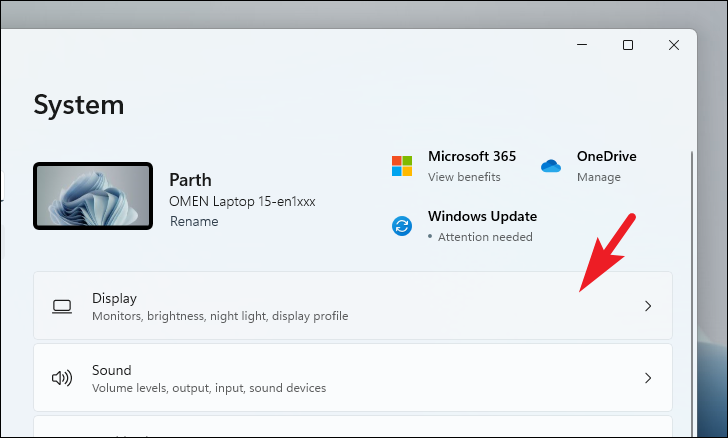Close the Settings window
This screenshot has height=438, width=728.
674,45
